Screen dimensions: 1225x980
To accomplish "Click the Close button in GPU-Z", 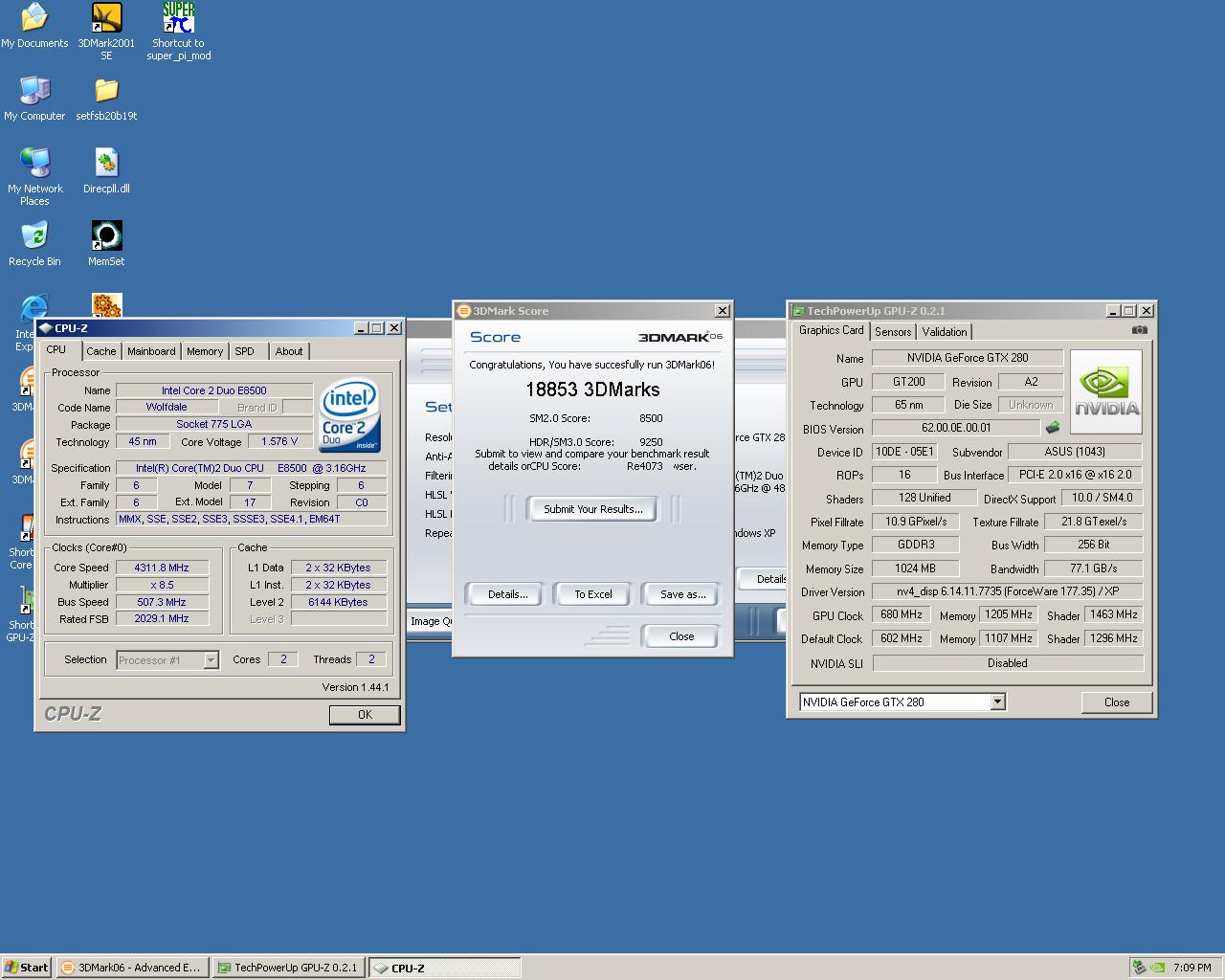I will 1117,702.
